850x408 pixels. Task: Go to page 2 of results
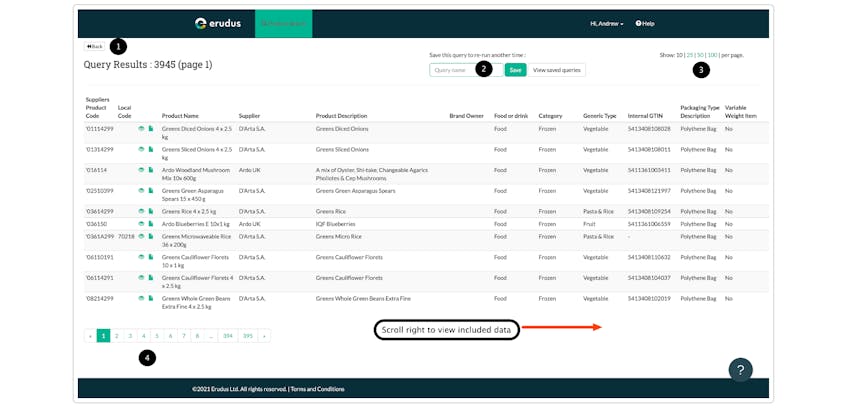pos(117,336)
